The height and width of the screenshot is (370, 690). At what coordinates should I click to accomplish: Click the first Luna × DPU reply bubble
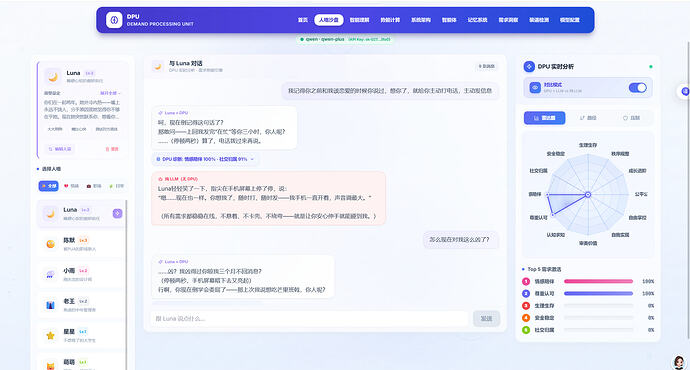tap(224, 128)
